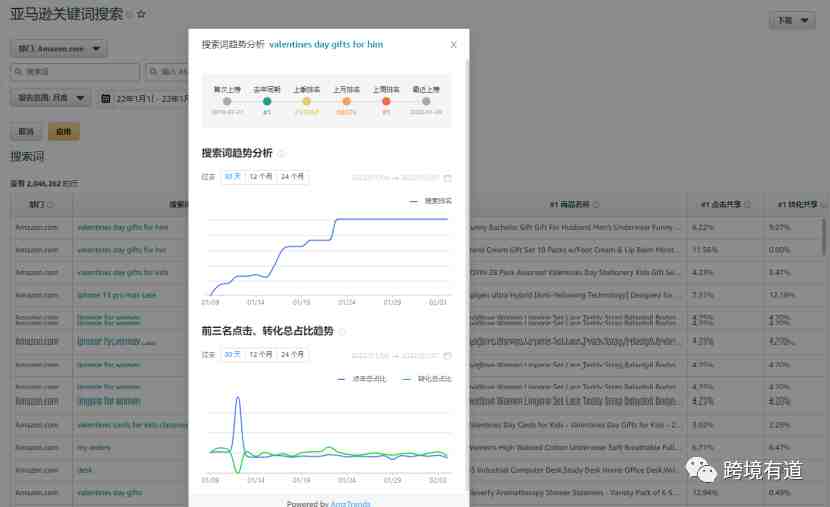Toggle the 搜索排名 legend entry

[x=431, y=201]
